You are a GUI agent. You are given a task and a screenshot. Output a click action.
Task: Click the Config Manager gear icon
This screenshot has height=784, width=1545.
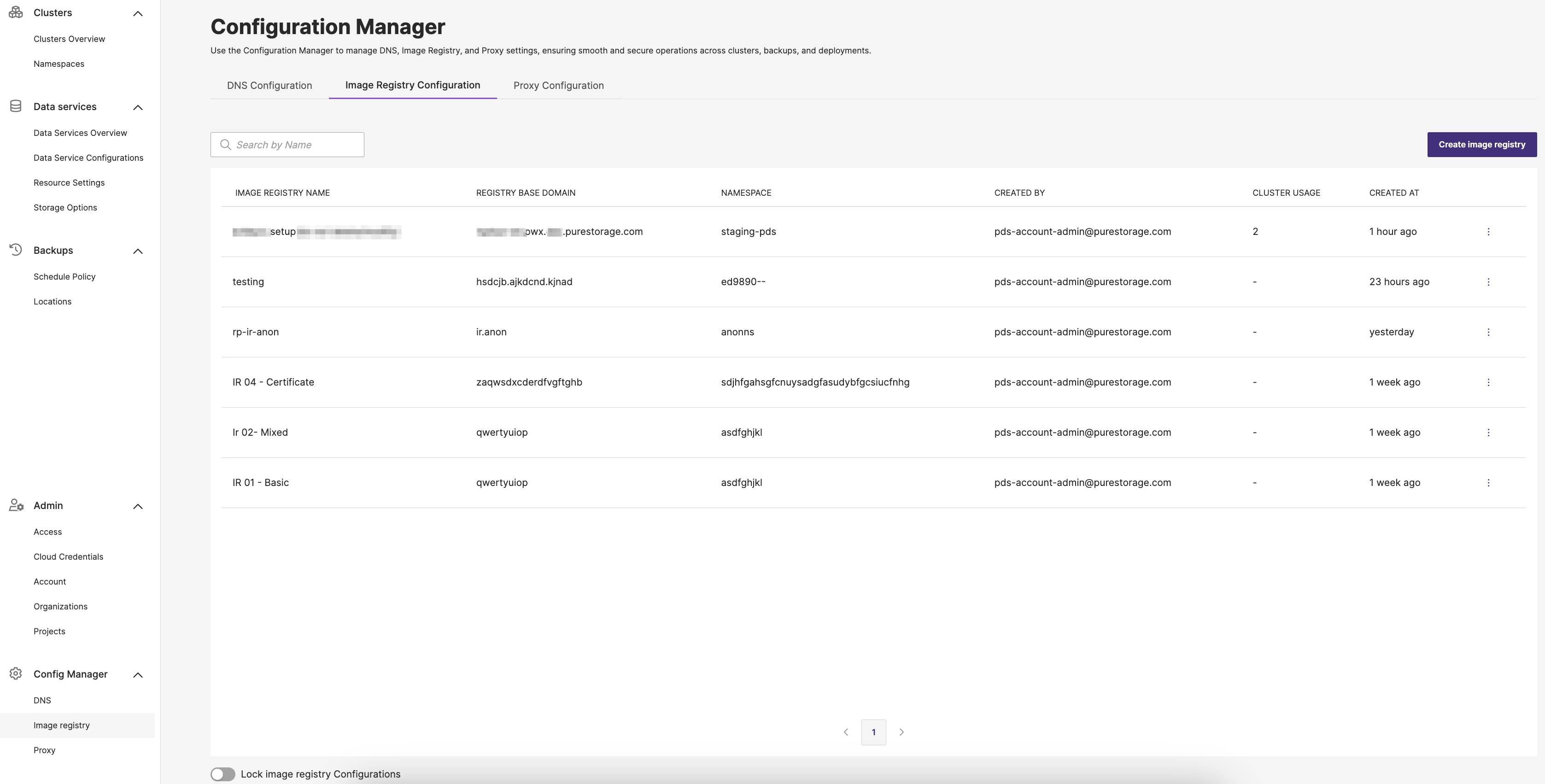[16, 673]
